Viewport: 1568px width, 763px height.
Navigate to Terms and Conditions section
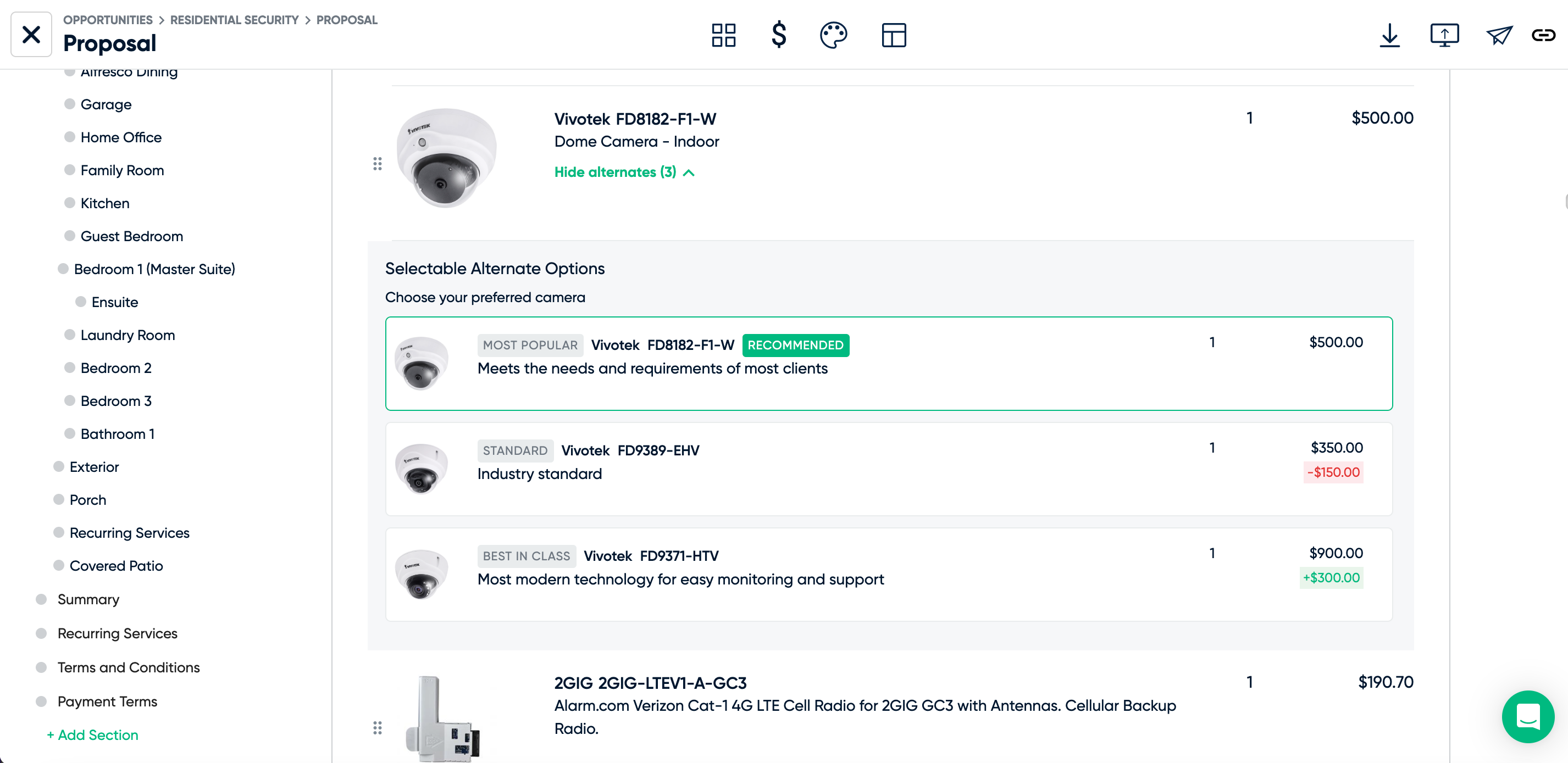pyautogui.click(x=129, y=667)
